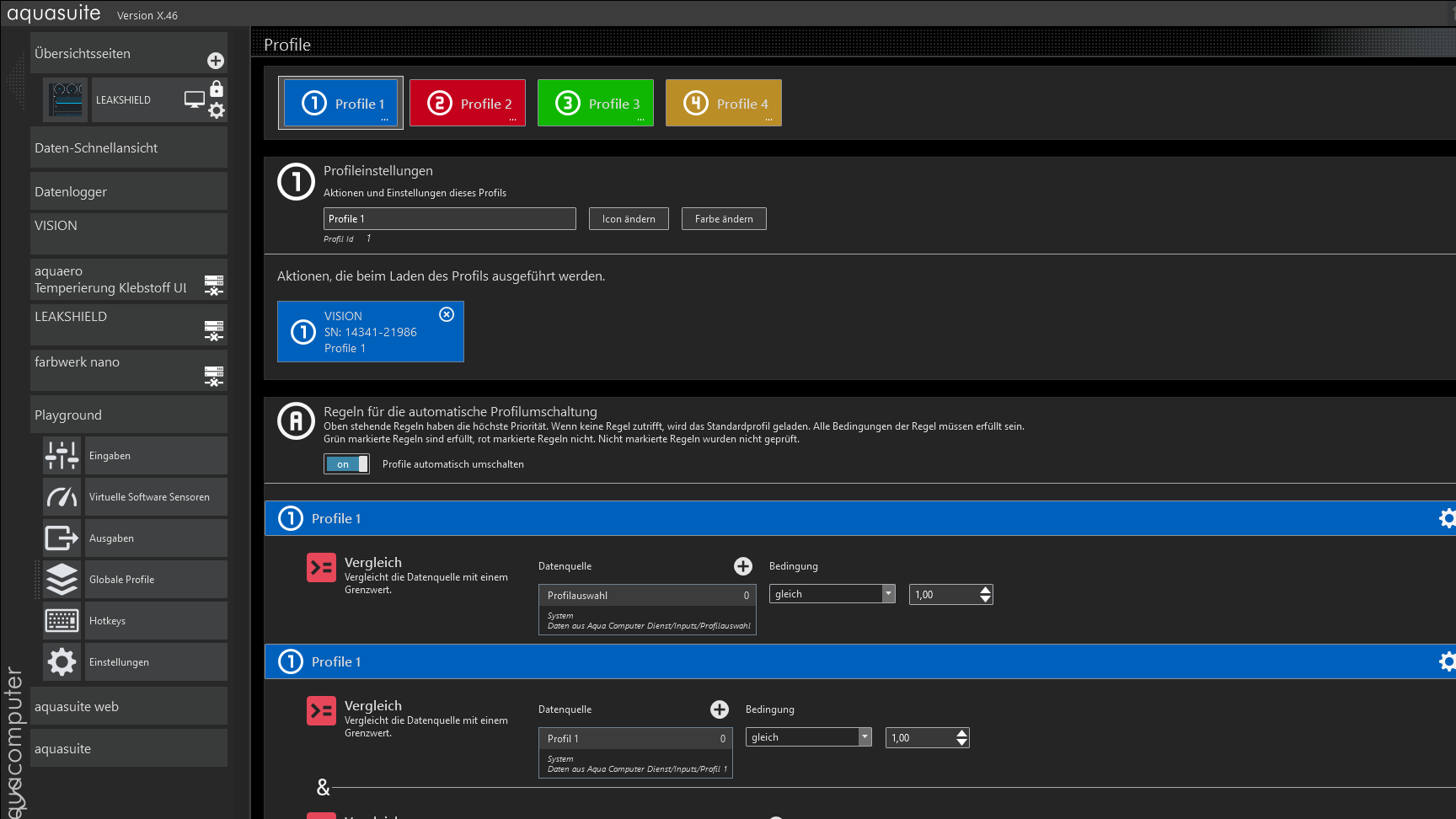Open Hotkeys in the Playground menu
This screenshot has height=819, width=1456.
(x=135, y=621)
